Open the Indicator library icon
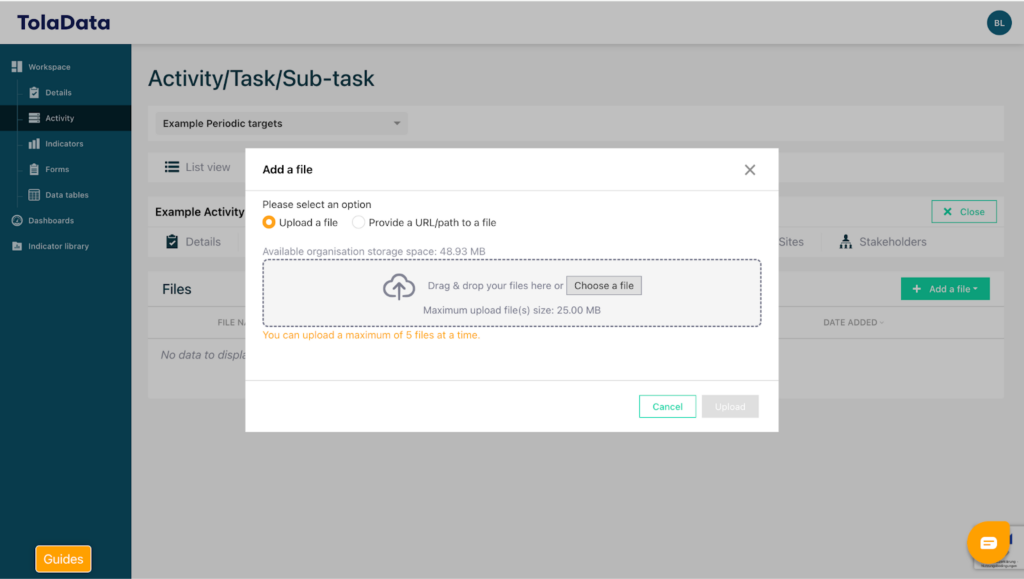The height and width of the screenshot is (579, 1024). [17, 246]
